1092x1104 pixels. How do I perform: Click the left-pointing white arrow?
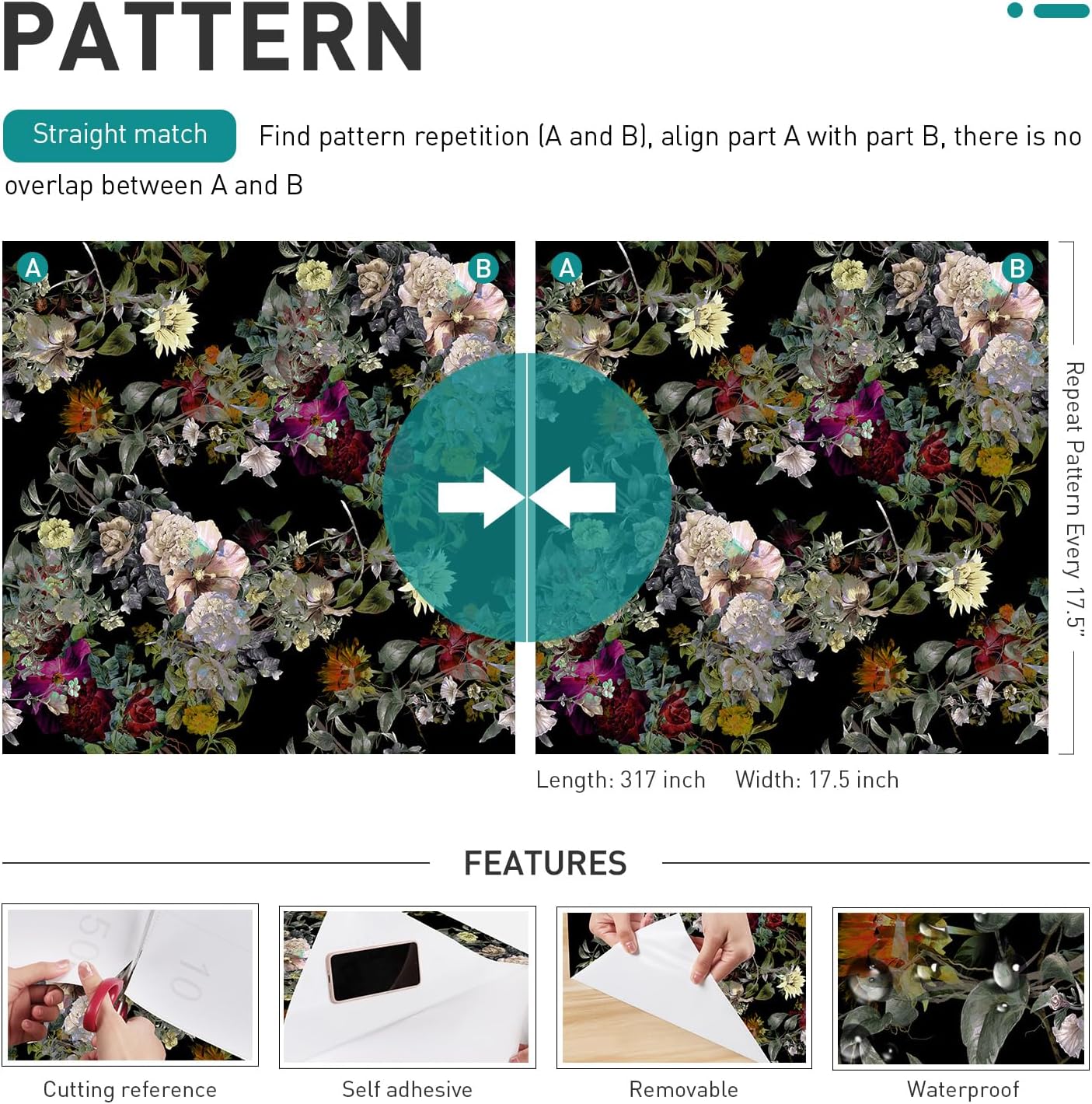pos(573,498)
